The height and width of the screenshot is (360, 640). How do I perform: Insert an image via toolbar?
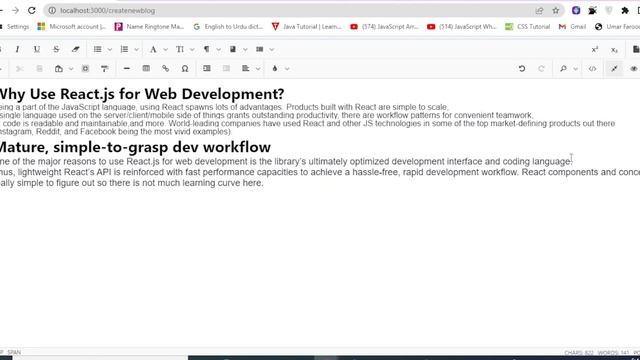[x=233, y=49]
